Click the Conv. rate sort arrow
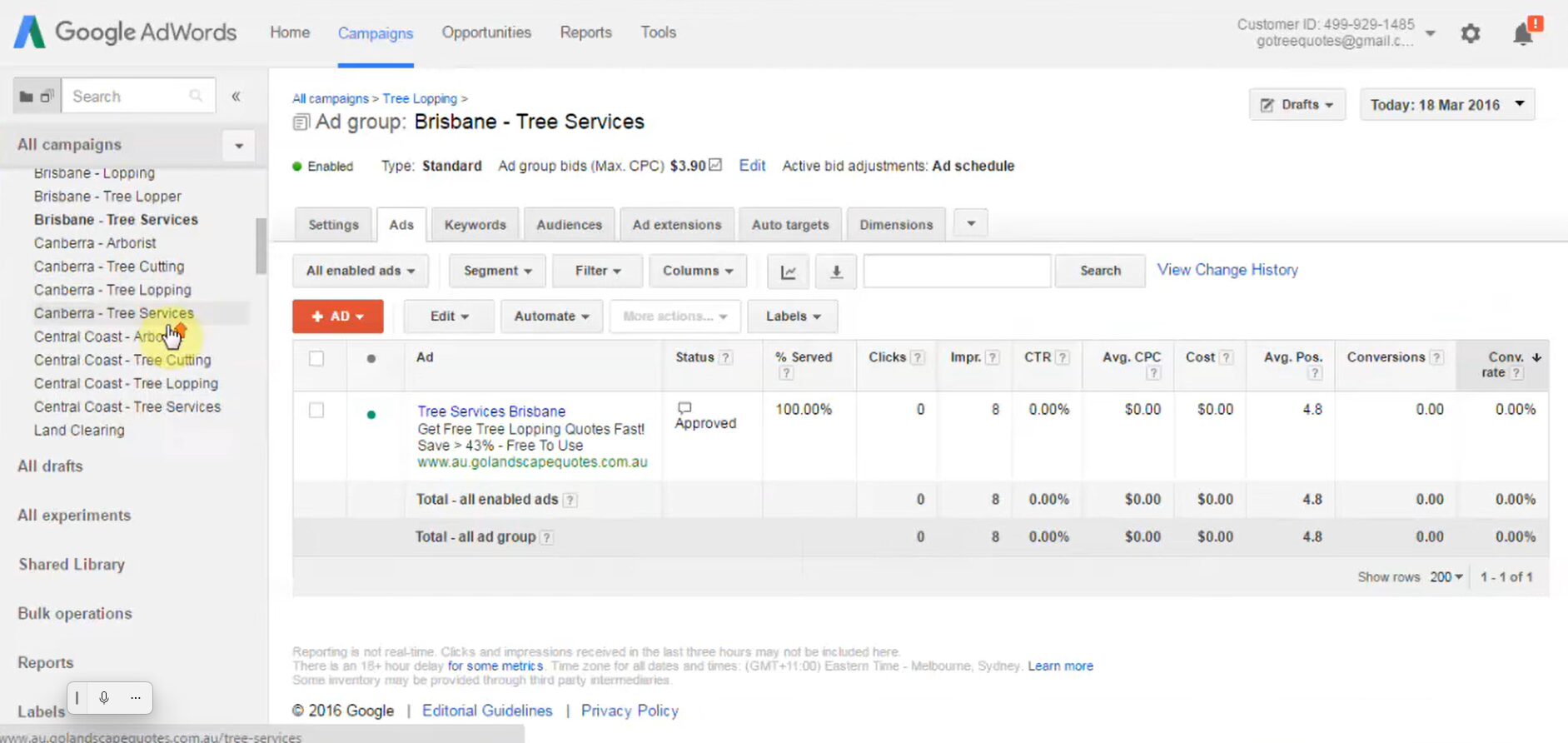 pyautogui.click(x=1536, y=357)
